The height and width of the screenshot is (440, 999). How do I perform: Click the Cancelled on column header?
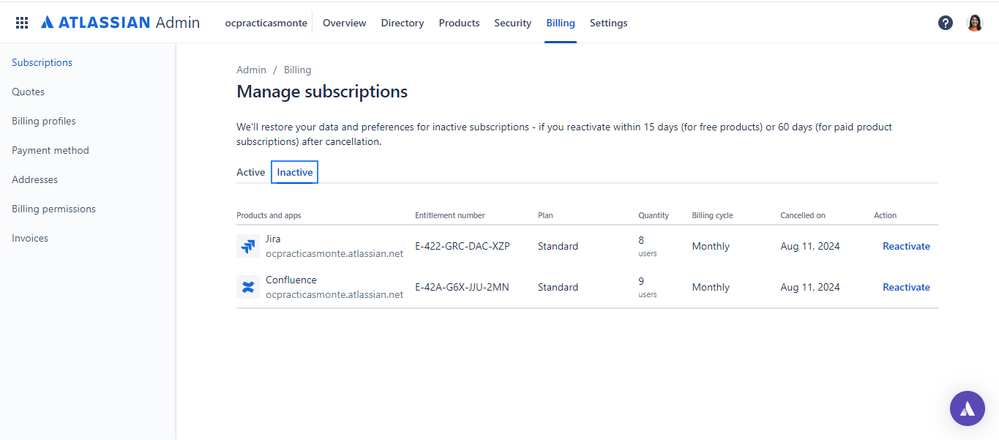(x=803, y=215)
